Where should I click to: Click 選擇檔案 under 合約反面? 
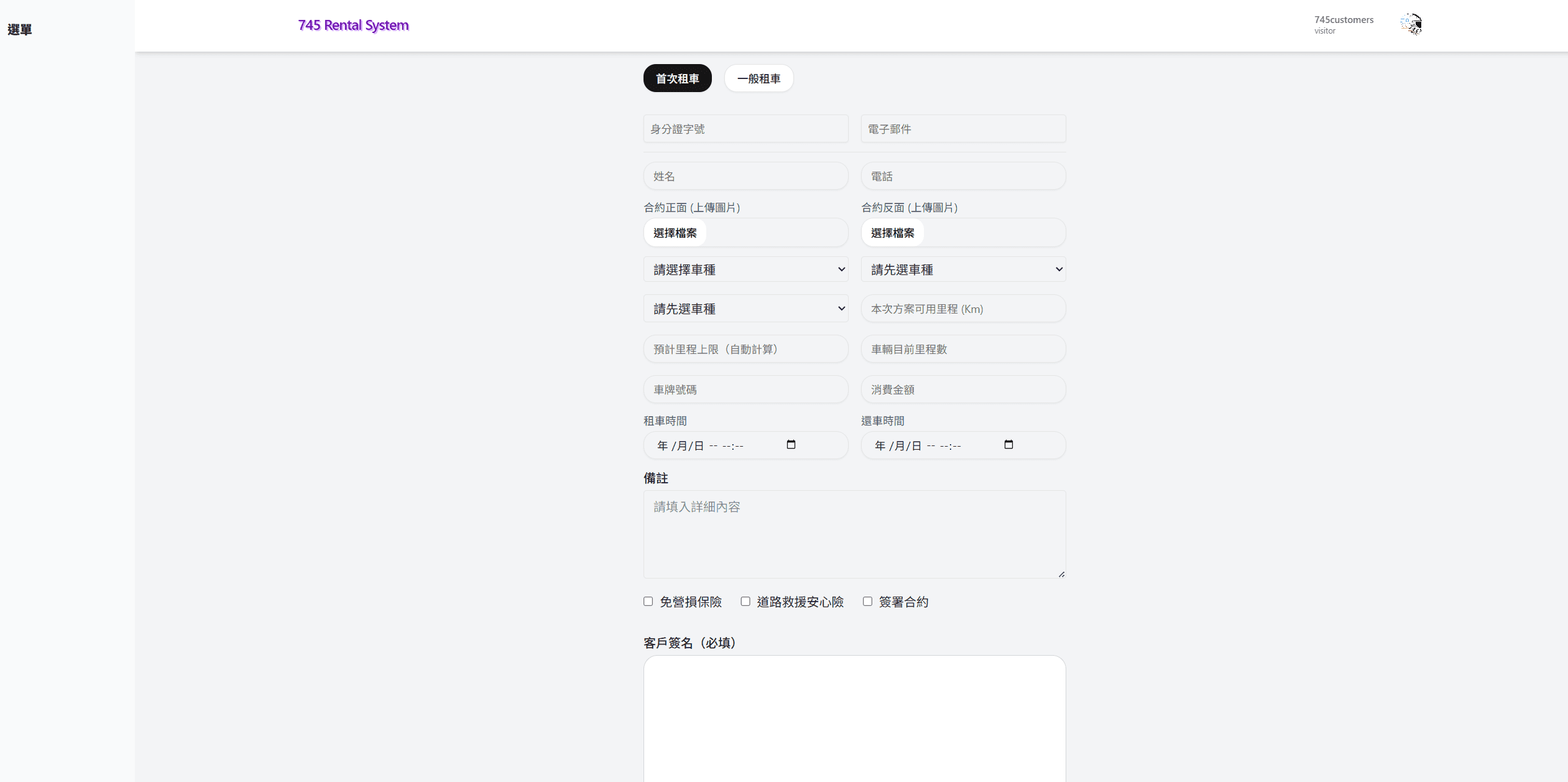click(892, 233)
